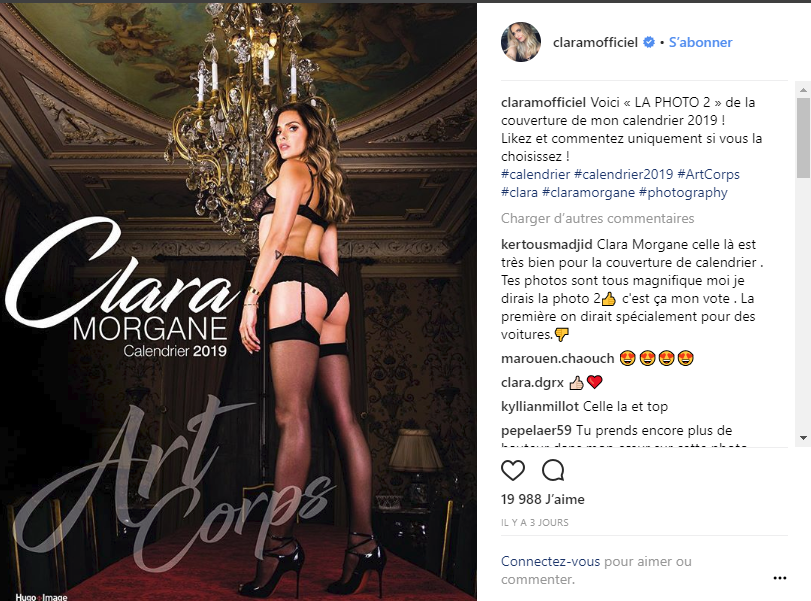Click the S'abonner follow button
This screenshot has width=811, height=601.
[x=700, y=42]
